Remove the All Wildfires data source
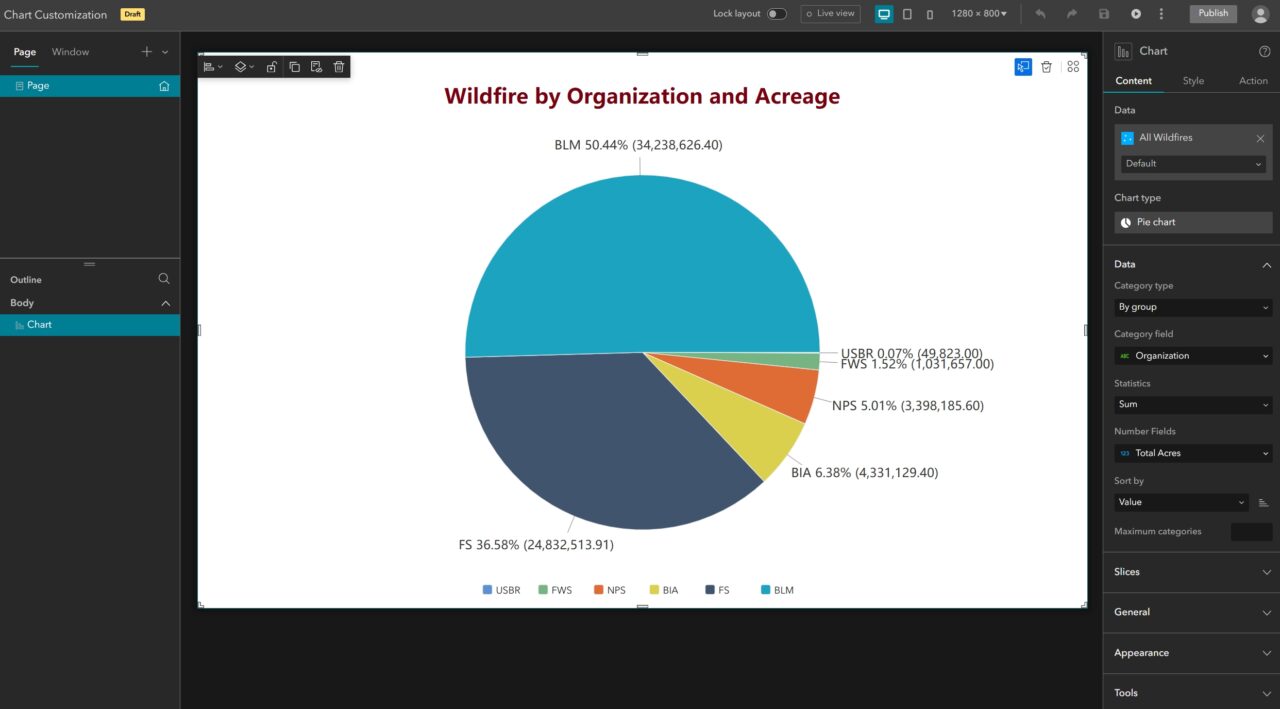 [x=1260, y=138]
